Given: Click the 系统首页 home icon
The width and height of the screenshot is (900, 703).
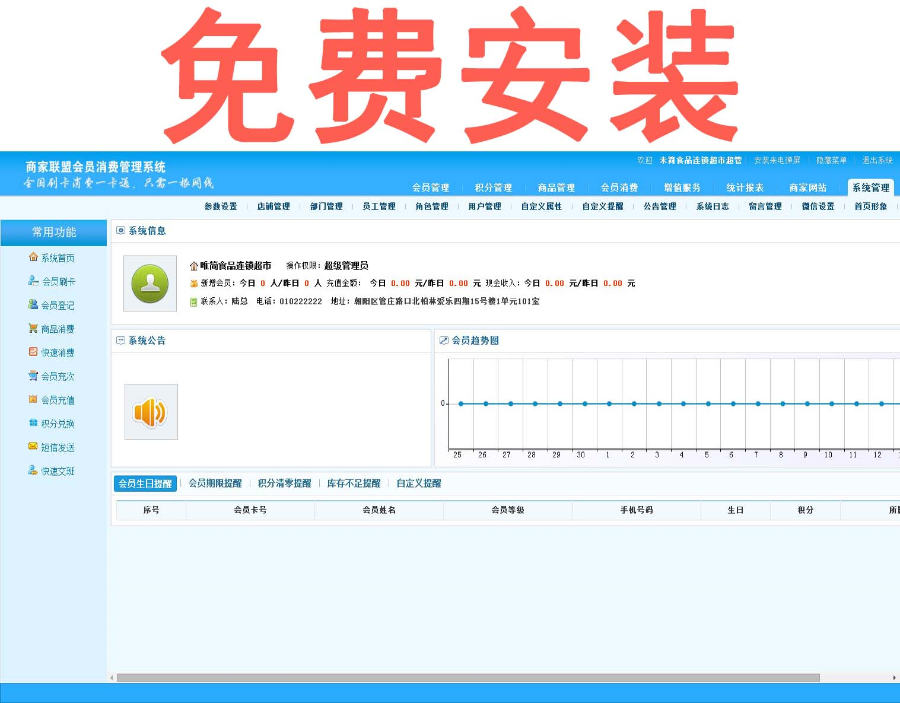Looking at the screenshot, I should 35,257.
